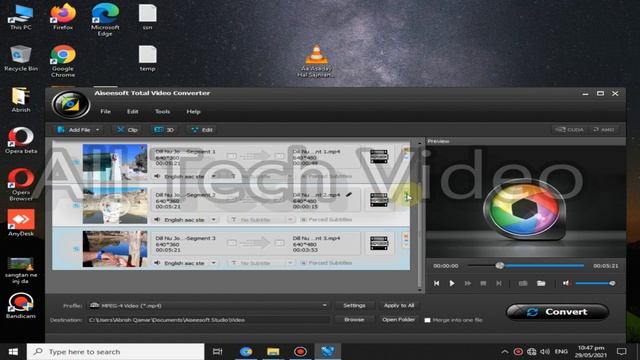
Task: Take a snapshot of the preview
Action: [523, 283]
